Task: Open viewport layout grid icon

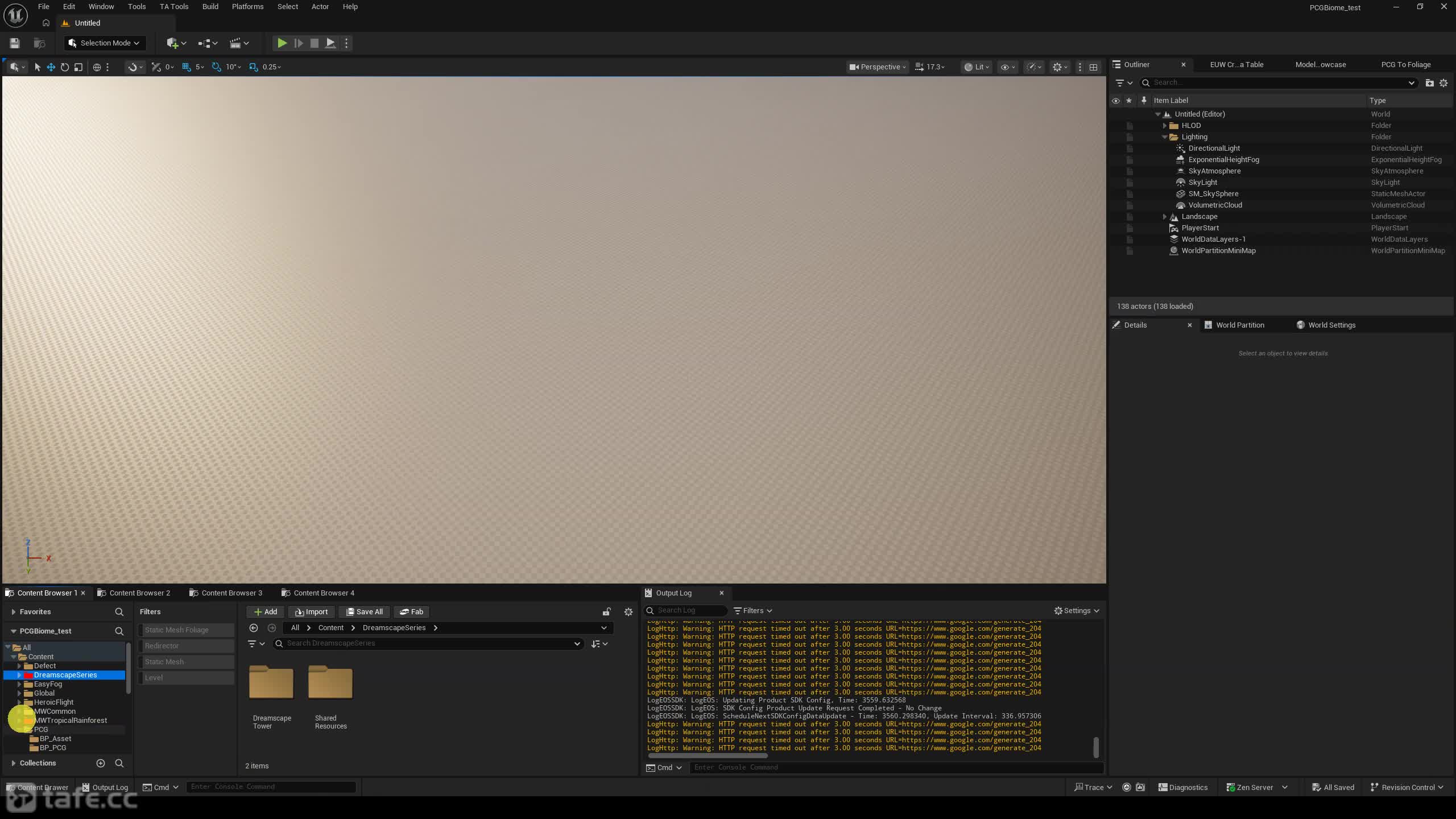Action: point(1093,67)
